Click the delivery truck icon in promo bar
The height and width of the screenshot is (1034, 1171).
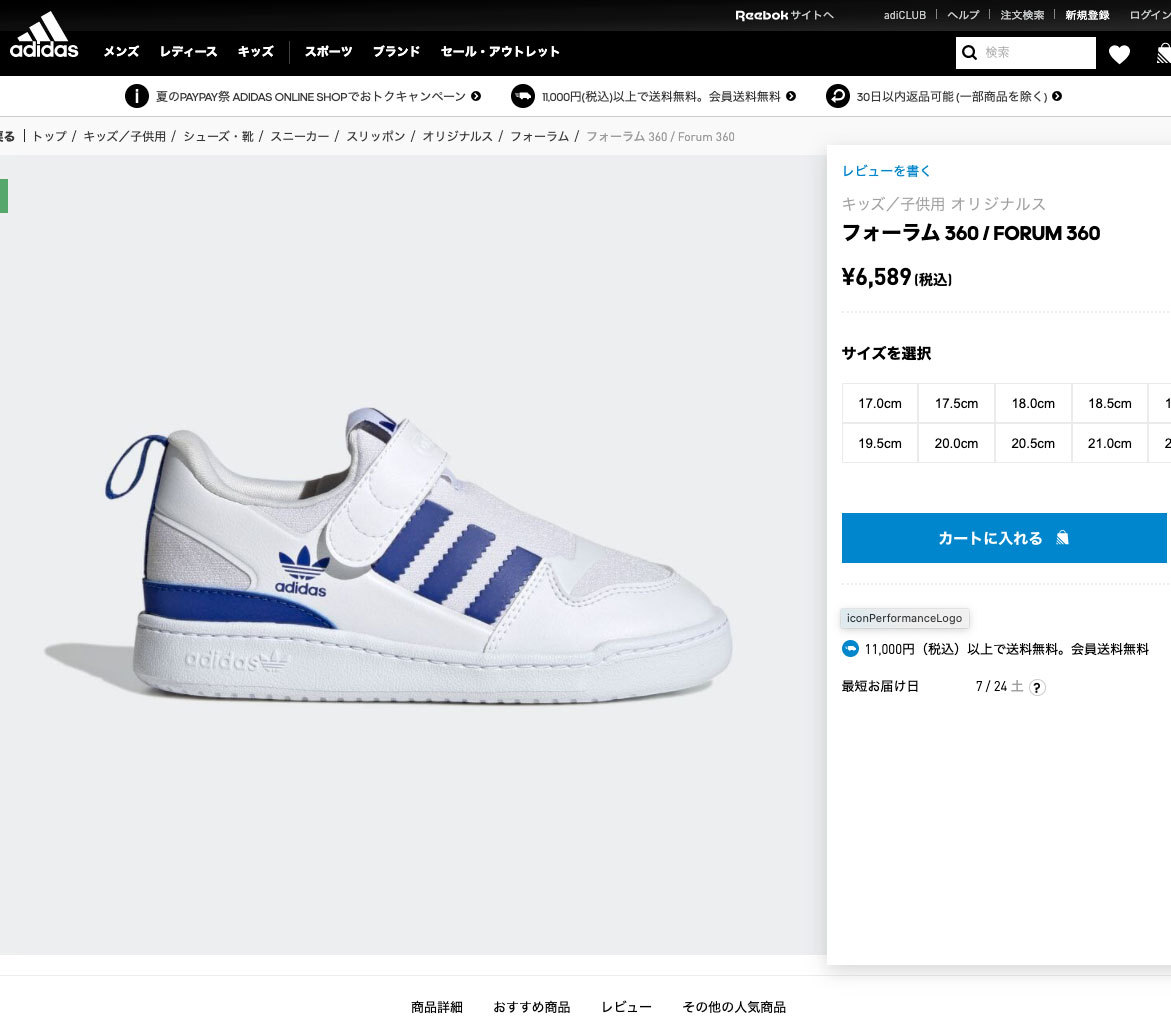522,96
